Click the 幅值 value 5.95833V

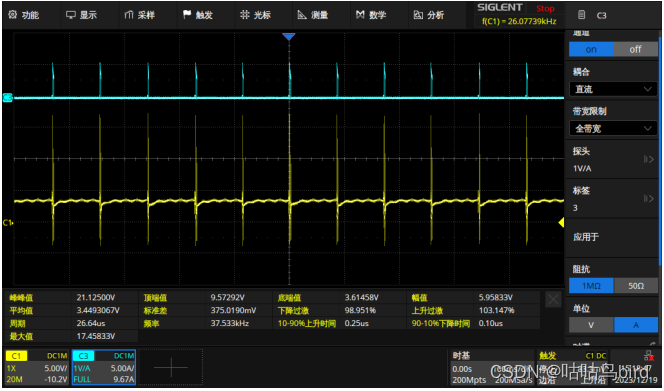(x=495, y=298)
